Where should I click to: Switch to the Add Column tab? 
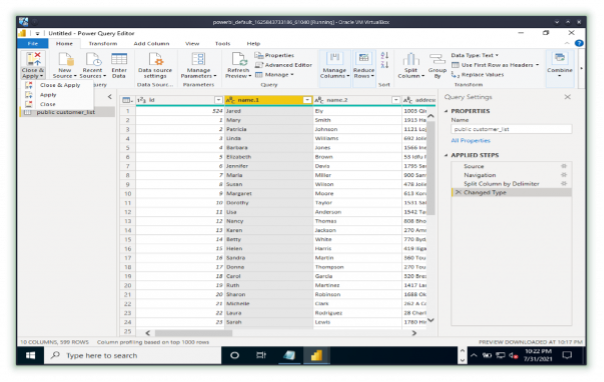[x=151, y=44]
